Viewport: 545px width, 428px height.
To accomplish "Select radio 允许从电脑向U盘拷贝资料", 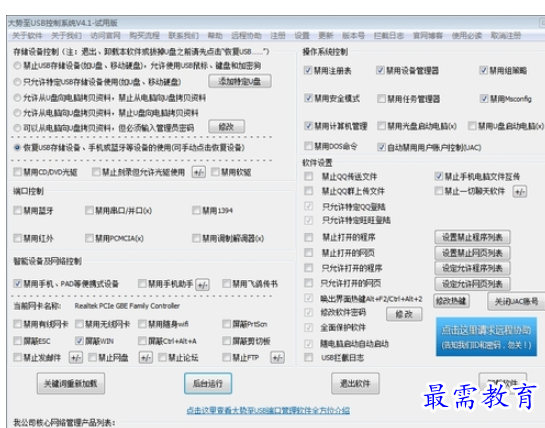I will pos(17,113).
